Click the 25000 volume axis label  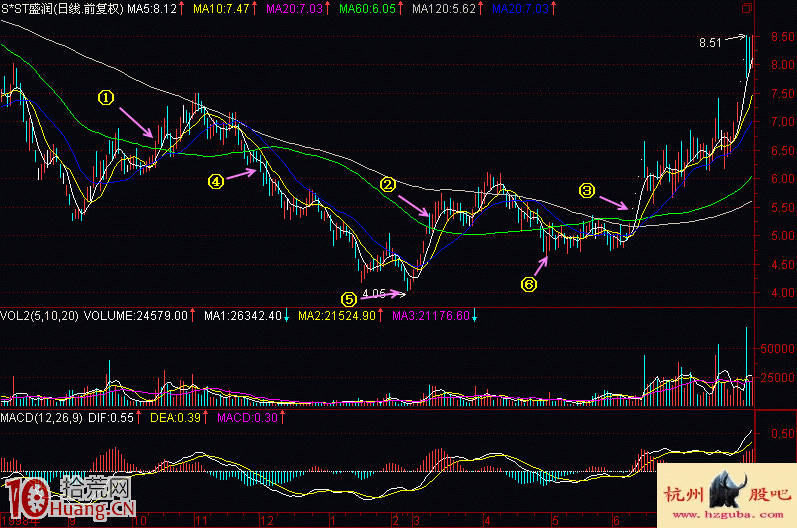pyautogui.click(x=777, y=377)
